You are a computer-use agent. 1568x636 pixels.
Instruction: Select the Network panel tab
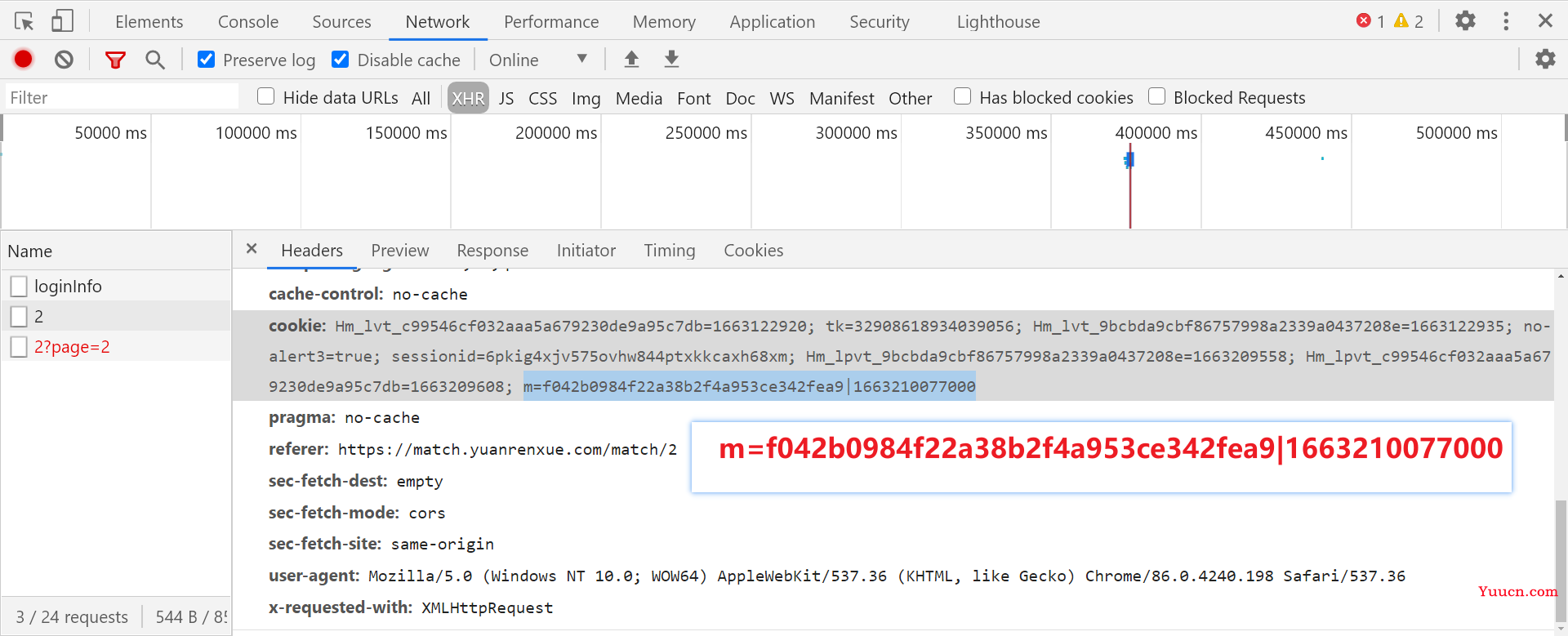click(x=438, y=21)
